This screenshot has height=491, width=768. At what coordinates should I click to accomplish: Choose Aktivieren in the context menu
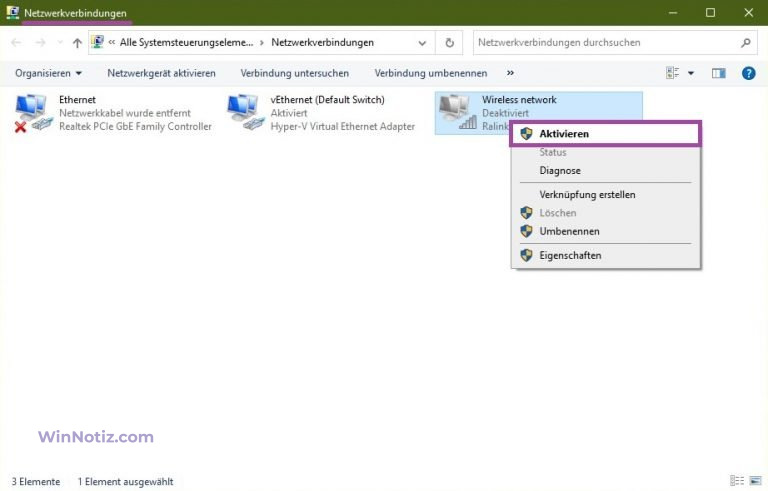pos(564,133)
